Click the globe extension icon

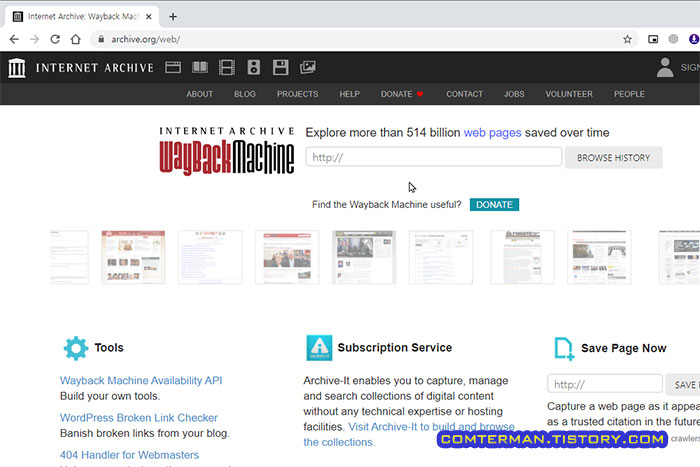click(x=673, y=39)
